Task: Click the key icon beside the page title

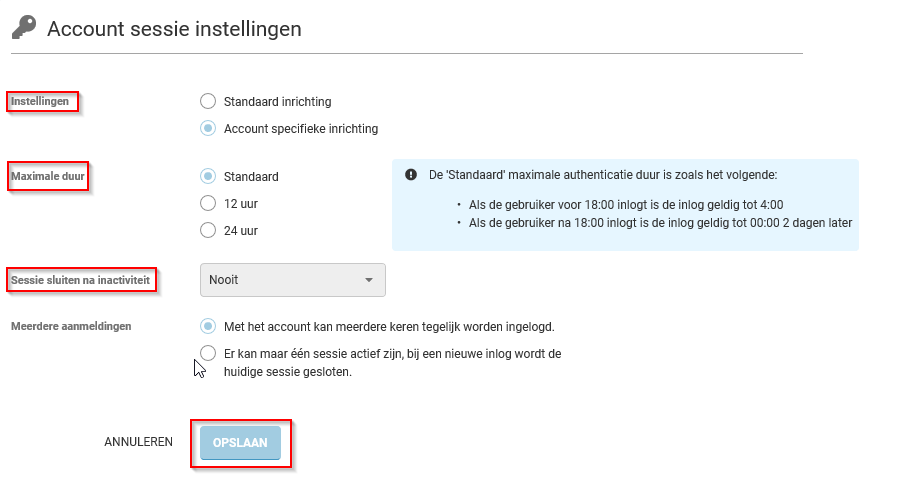Action: click(x=23, y=29)
